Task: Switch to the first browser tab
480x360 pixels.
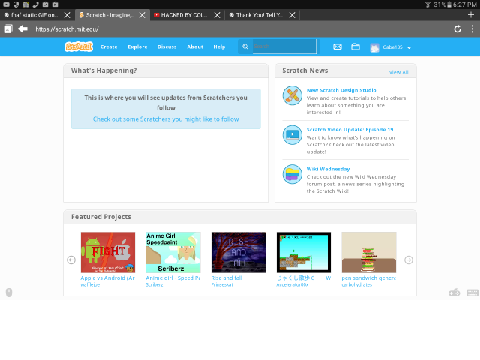Action: pos(32,15)
